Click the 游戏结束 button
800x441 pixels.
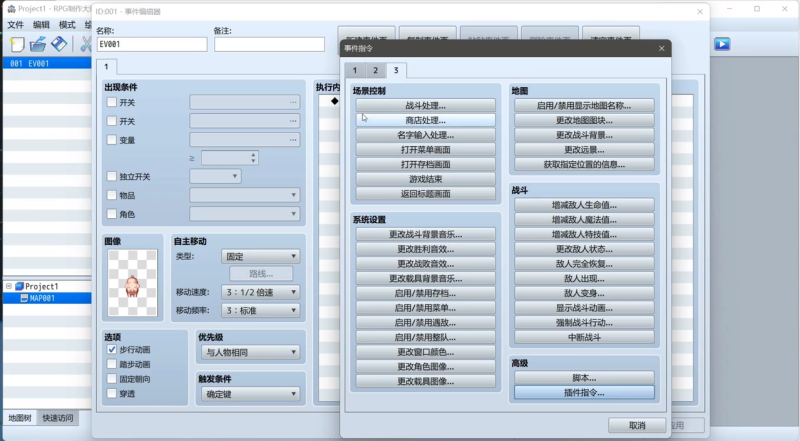[426, 179]
